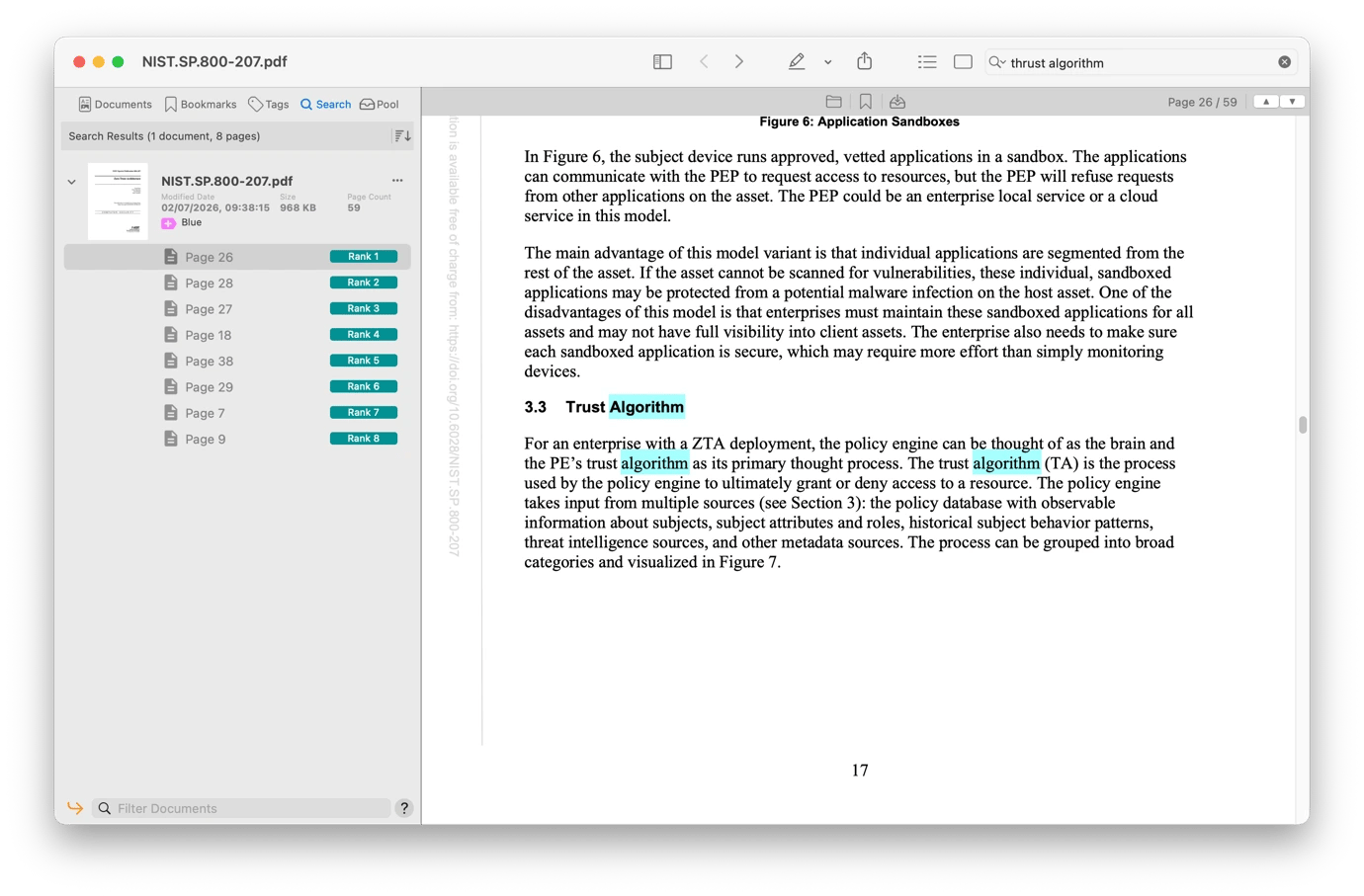
Task: Toggle the sidebar panel icon
Action: coord(662,62)
